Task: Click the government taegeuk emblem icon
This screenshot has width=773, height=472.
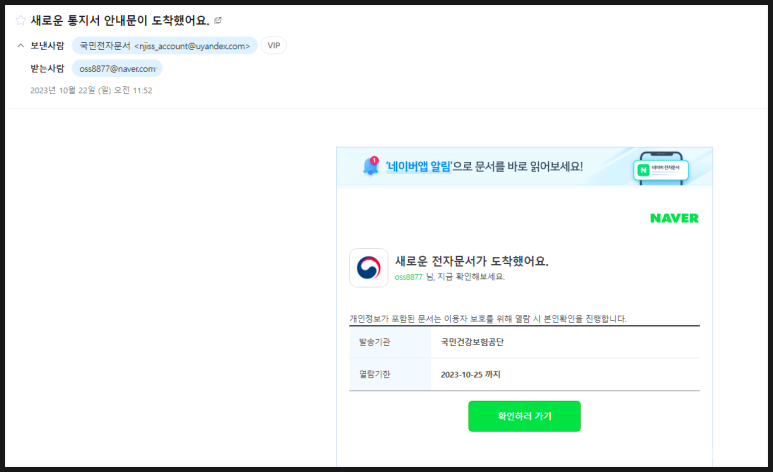Action: point(369,268)
